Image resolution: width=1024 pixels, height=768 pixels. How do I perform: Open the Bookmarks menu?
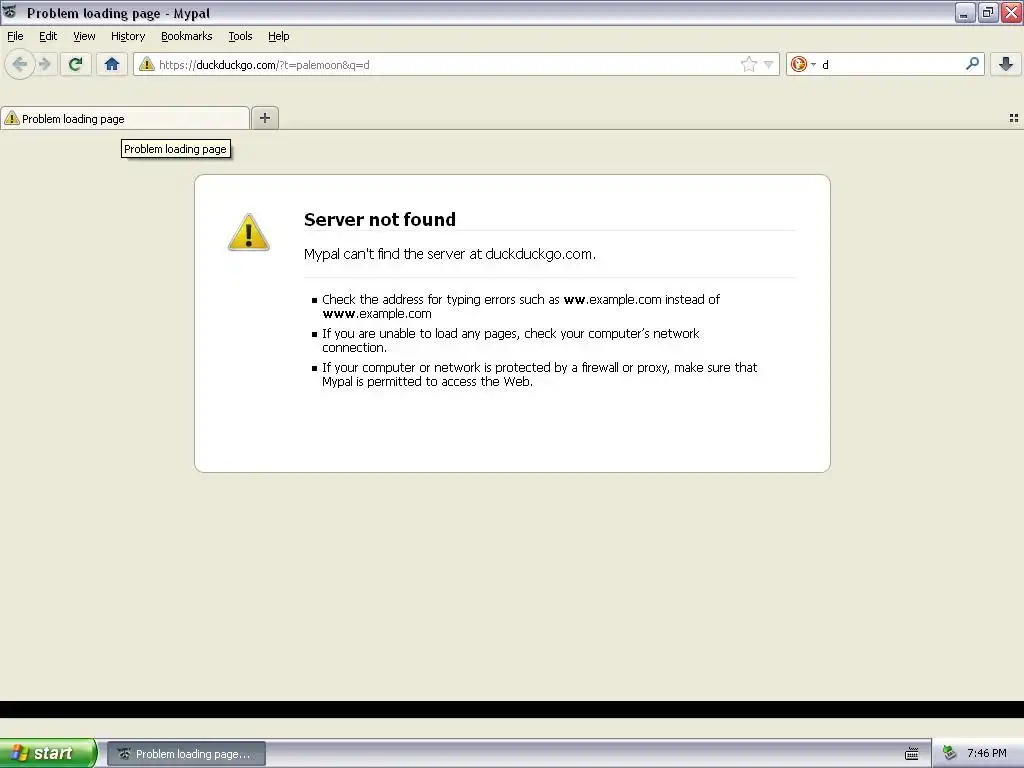(187, 36)
